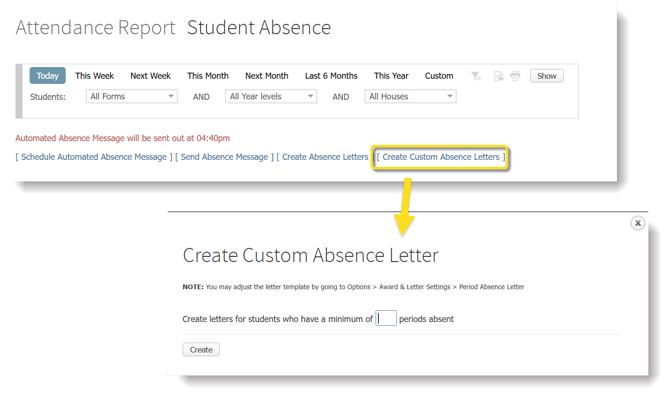Click the print report icon
Image resolution: width=670 pixels, height=397 pixels.
[x=515, y=76]
